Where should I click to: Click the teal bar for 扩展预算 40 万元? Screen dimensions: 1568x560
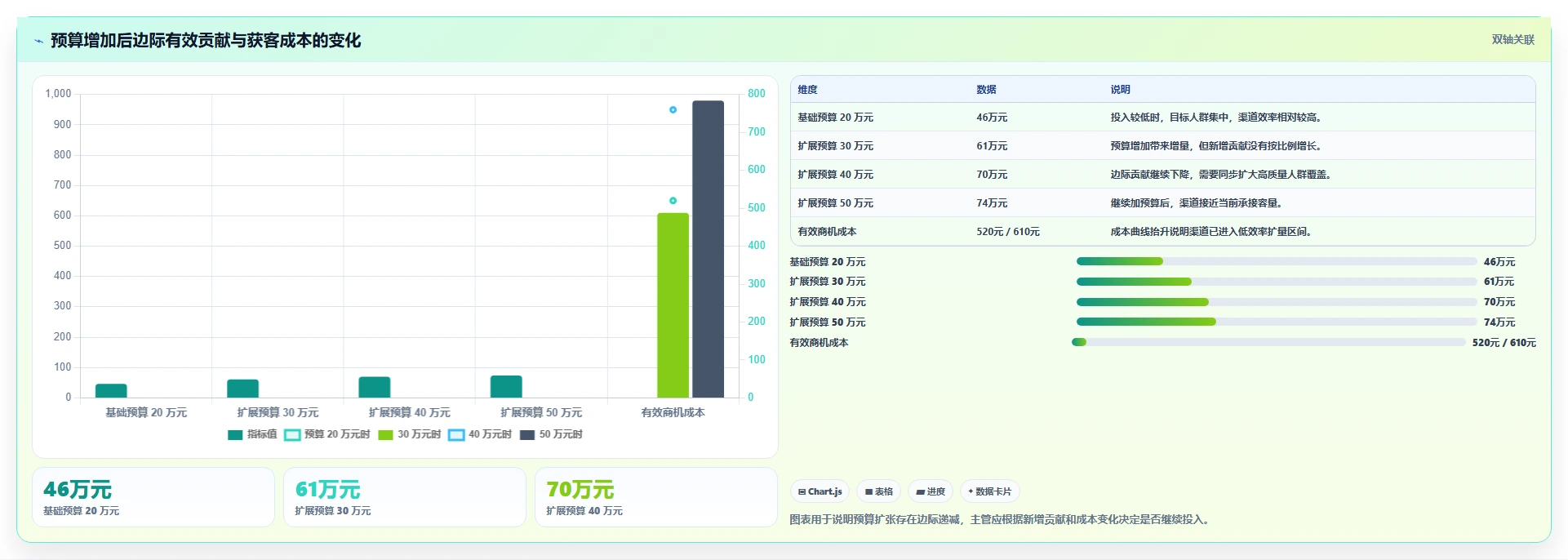point(375,387)
